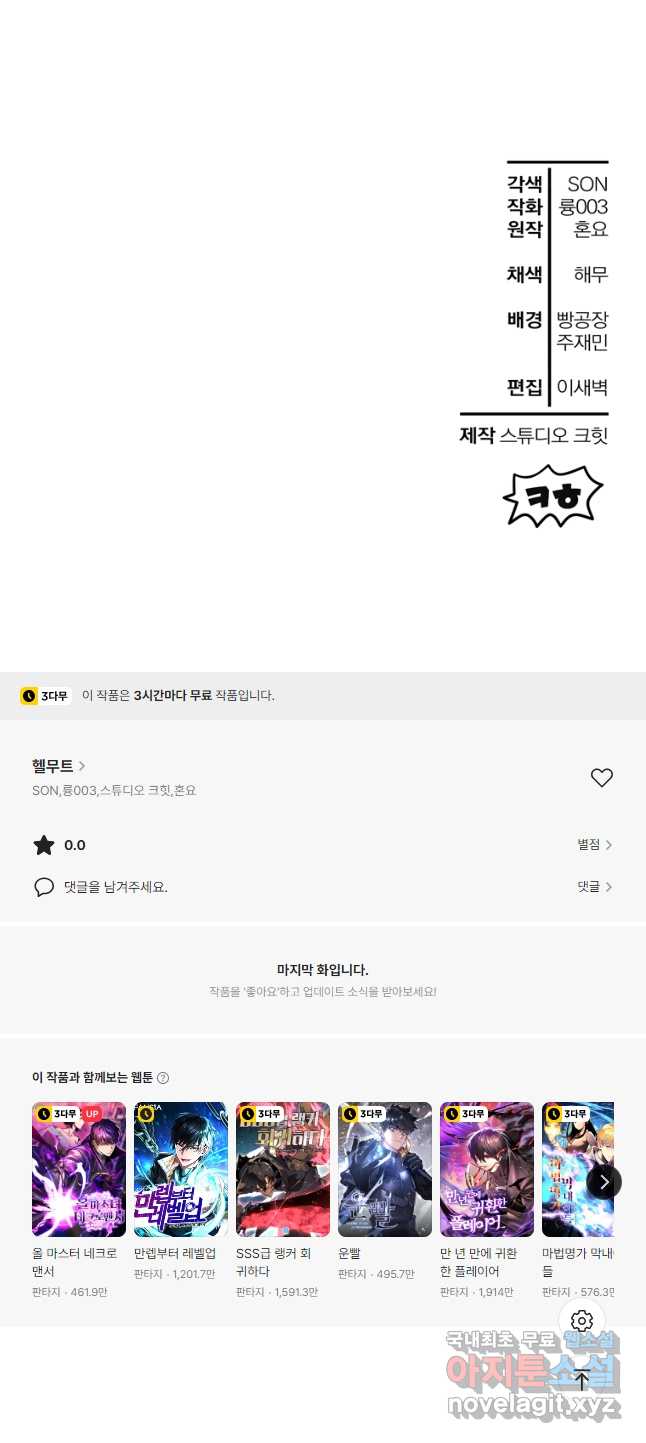Open 운빨 webtoon thumbnail
Screen dimensions: 646x1443
(385, 1169)
